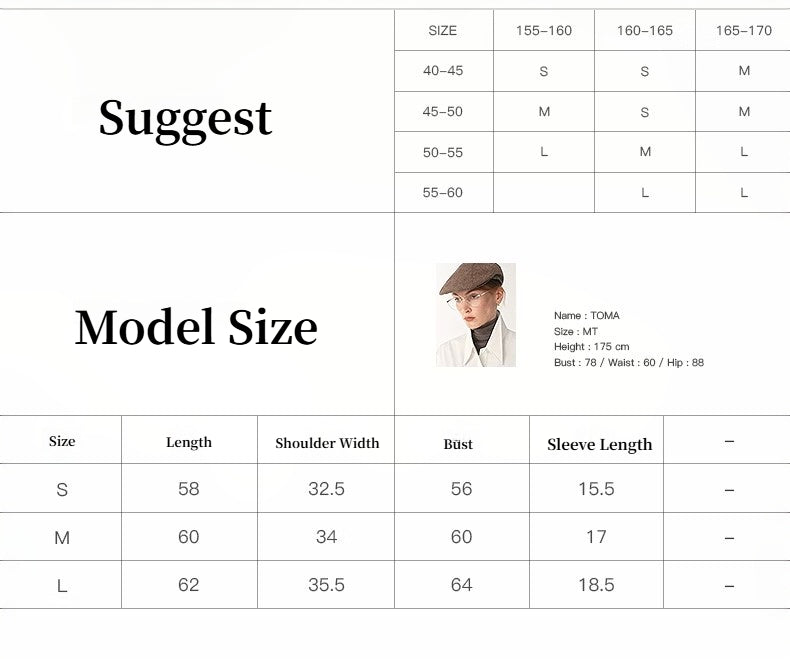Select the 'Sleeve Length' column header
The width and height of the screenshot is (790, 659).
pos(599,445)
